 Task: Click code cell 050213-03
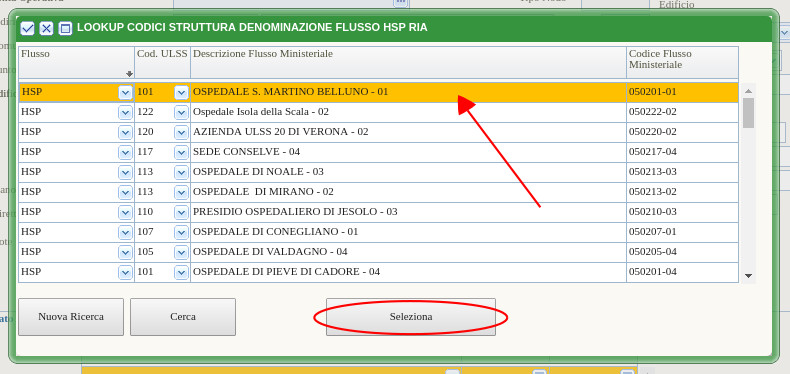pos(682,172)
